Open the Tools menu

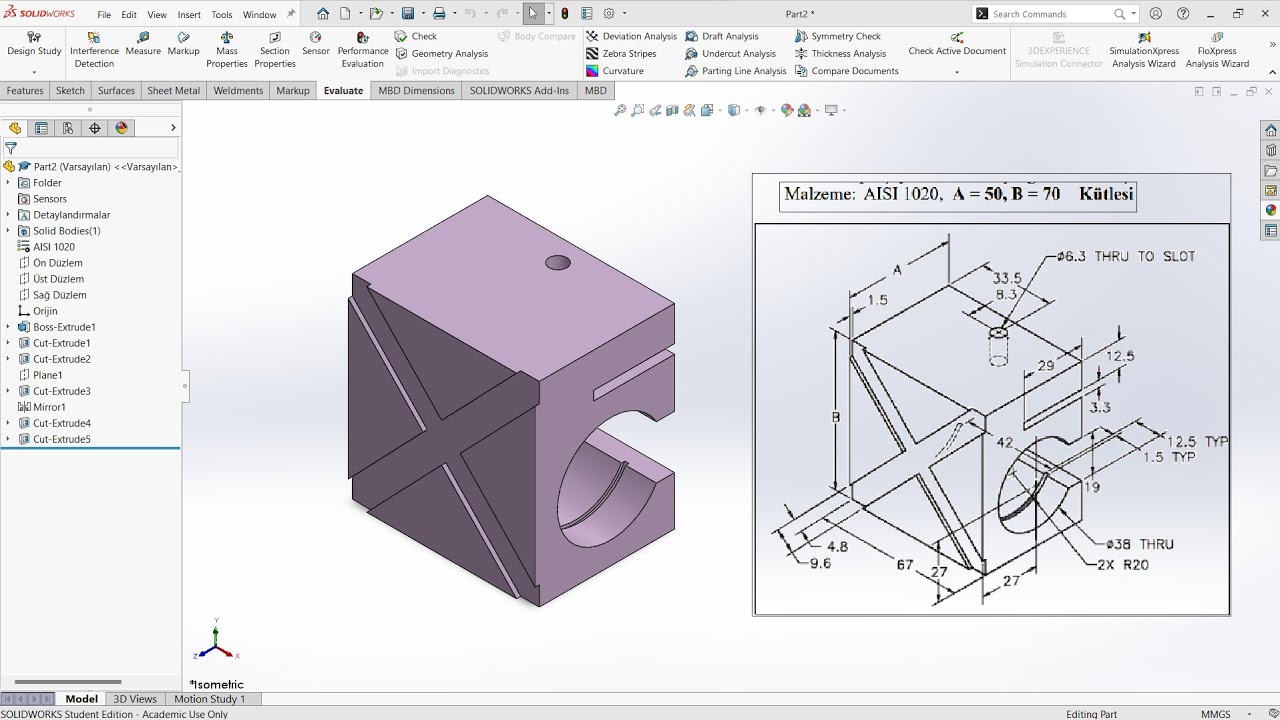(222, 15)
